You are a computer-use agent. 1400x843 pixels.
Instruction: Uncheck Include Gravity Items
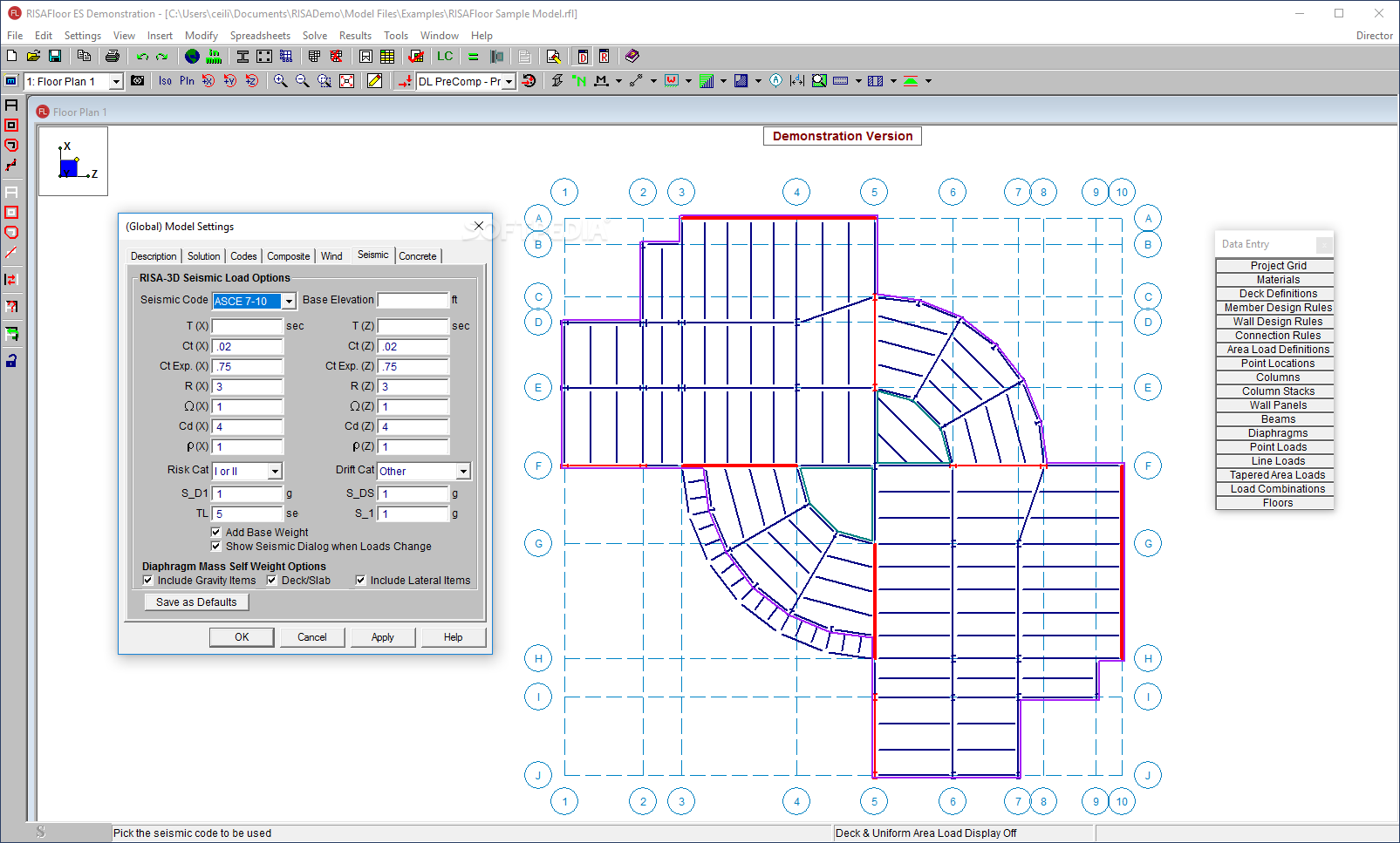147,580
